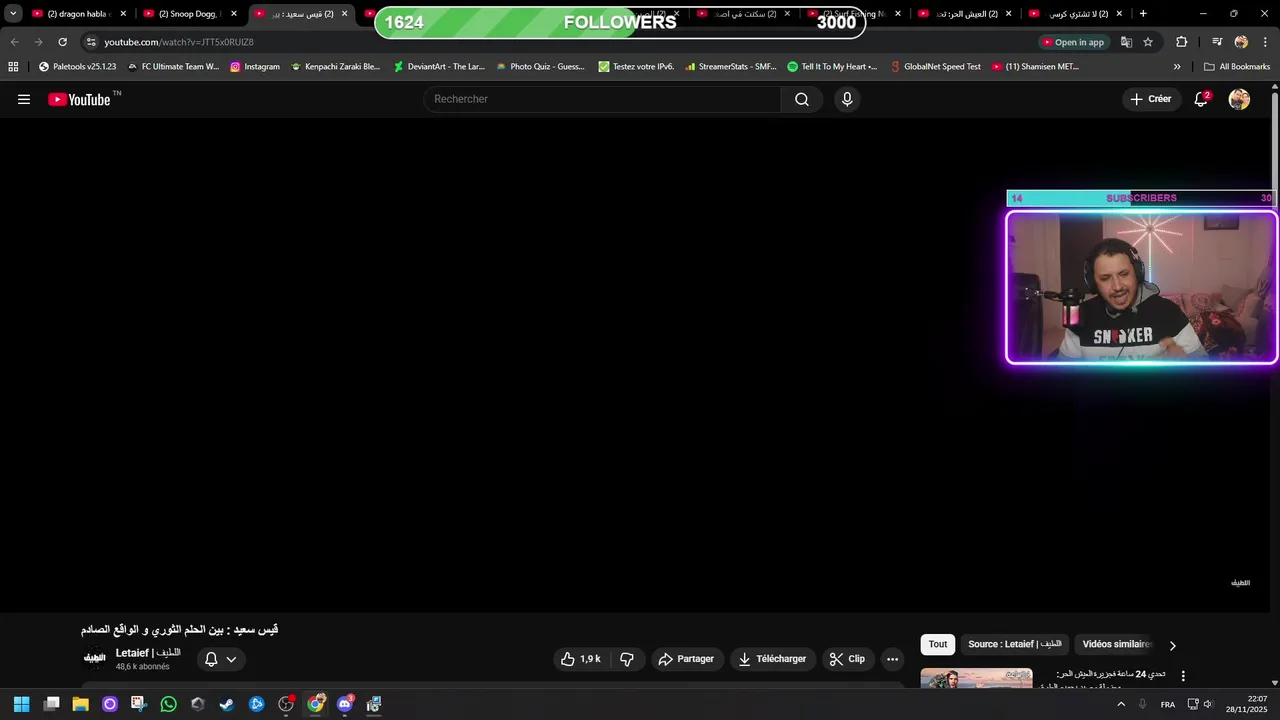Image resolution: width=1280 pixels, height=720 pixels.
Task: View site information icon in address bar
Action: click(x=91, y=42)
